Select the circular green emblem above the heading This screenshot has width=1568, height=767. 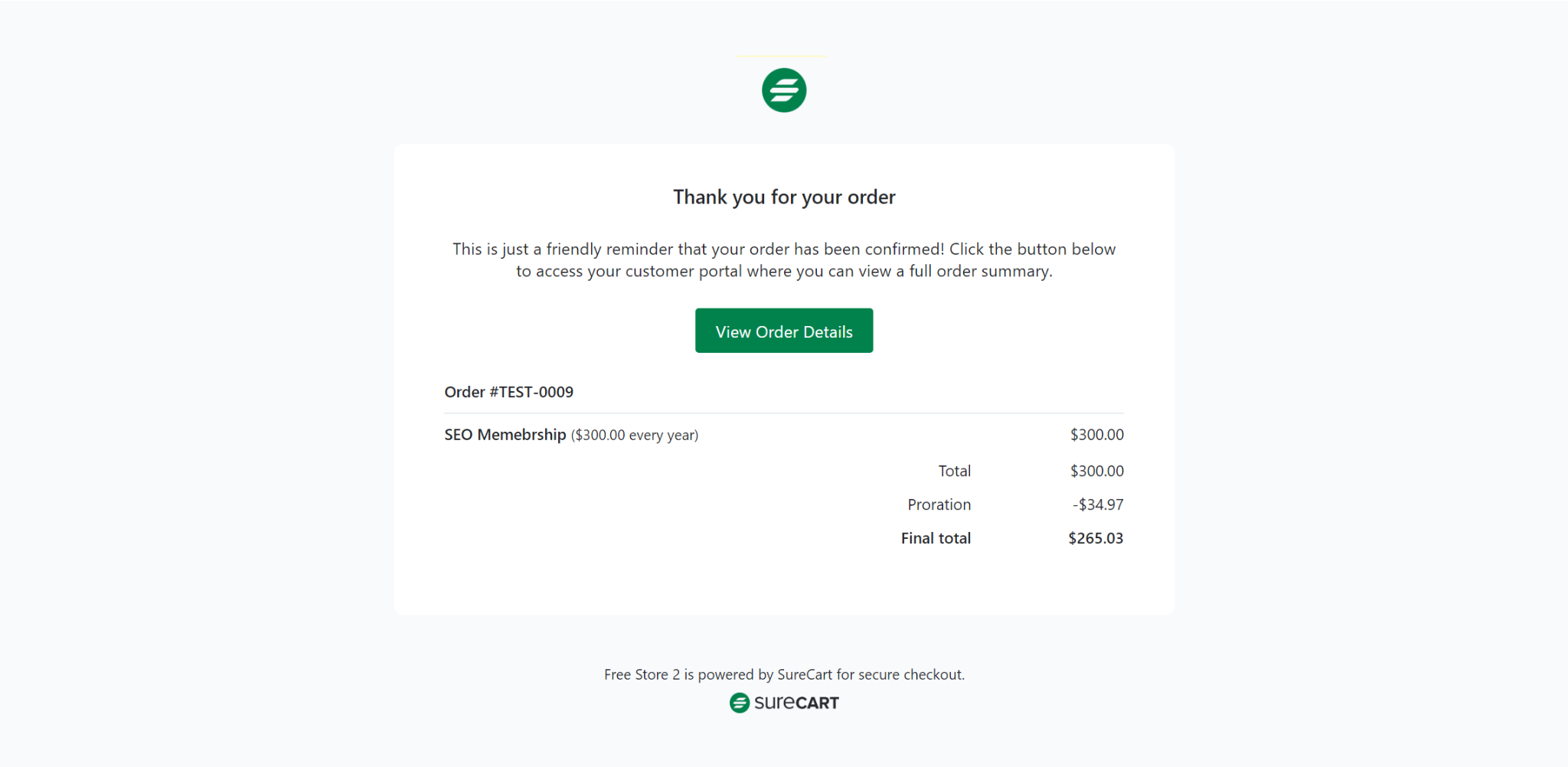click(x=783, y=90)
